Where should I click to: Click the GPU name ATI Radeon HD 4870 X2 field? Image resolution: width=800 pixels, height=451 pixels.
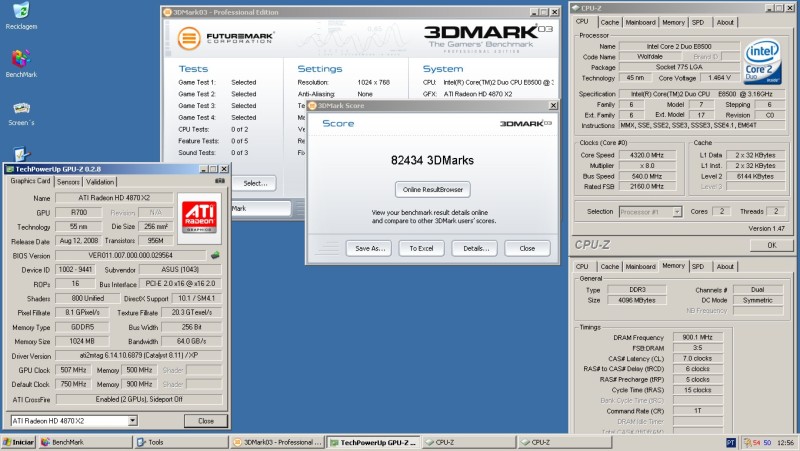(114, 197)
